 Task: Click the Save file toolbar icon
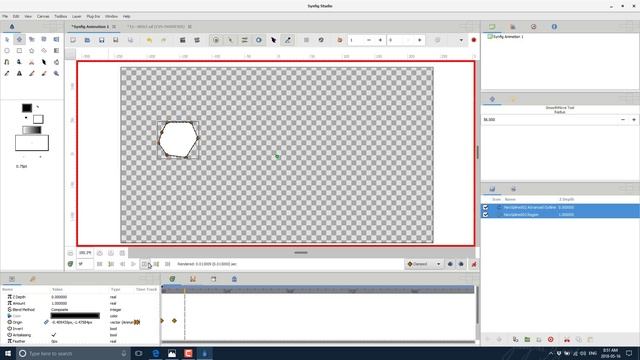tap(102, 40)
